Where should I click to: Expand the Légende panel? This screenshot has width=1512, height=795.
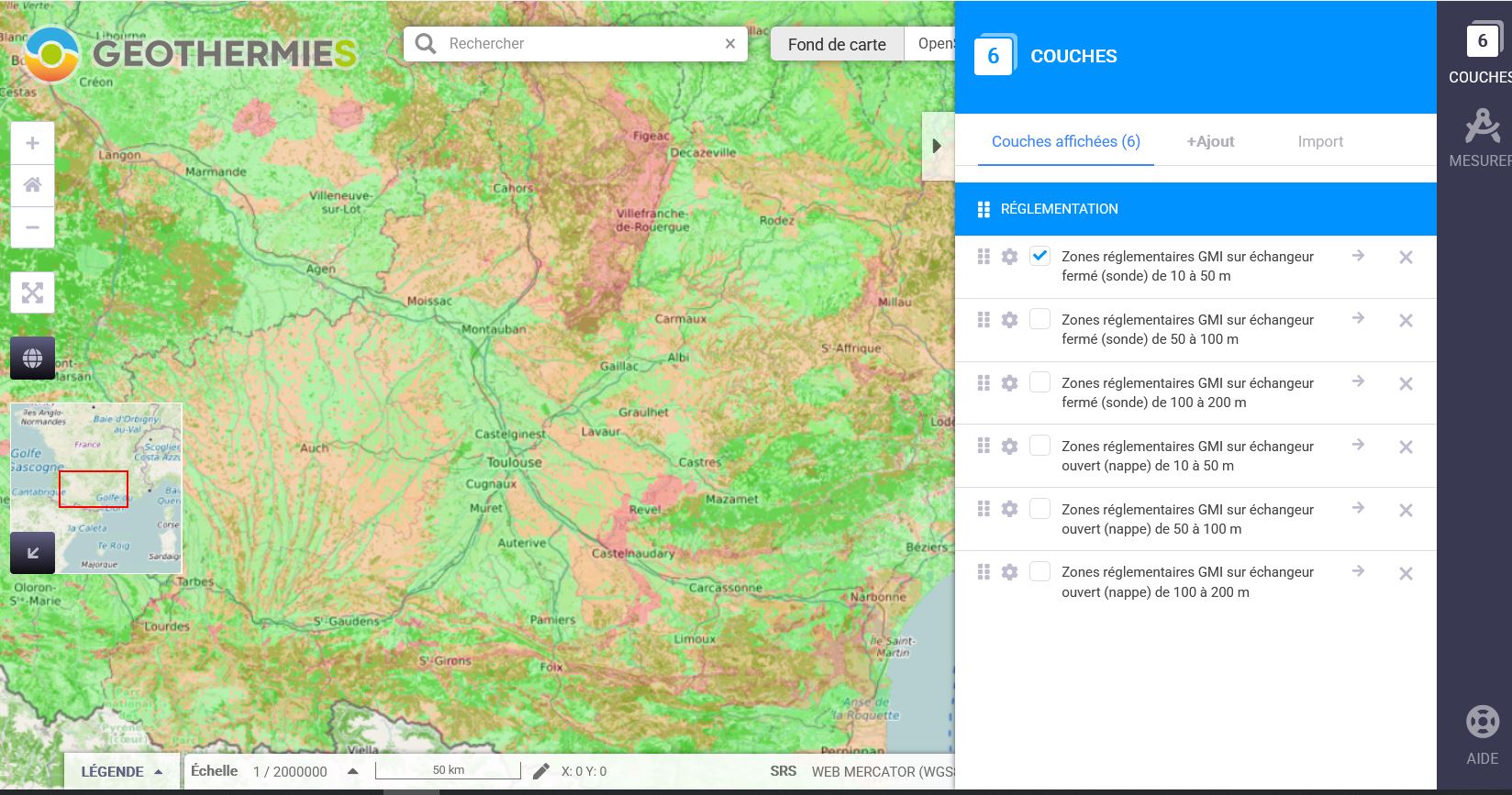[122, 771]
